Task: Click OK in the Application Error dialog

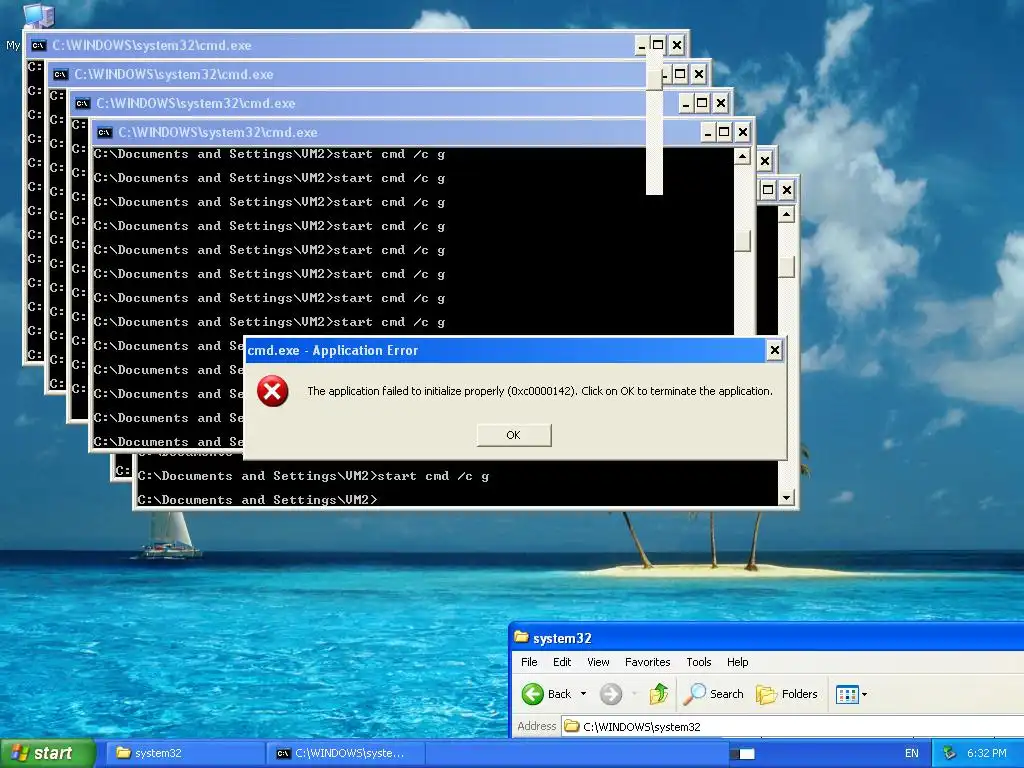Action: tap(514, 435)
